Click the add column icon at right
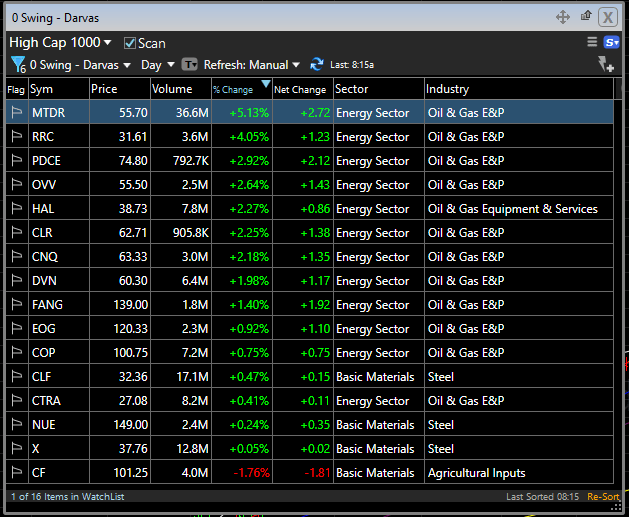This screenshot has width=629, height=517. click(605, 65)
